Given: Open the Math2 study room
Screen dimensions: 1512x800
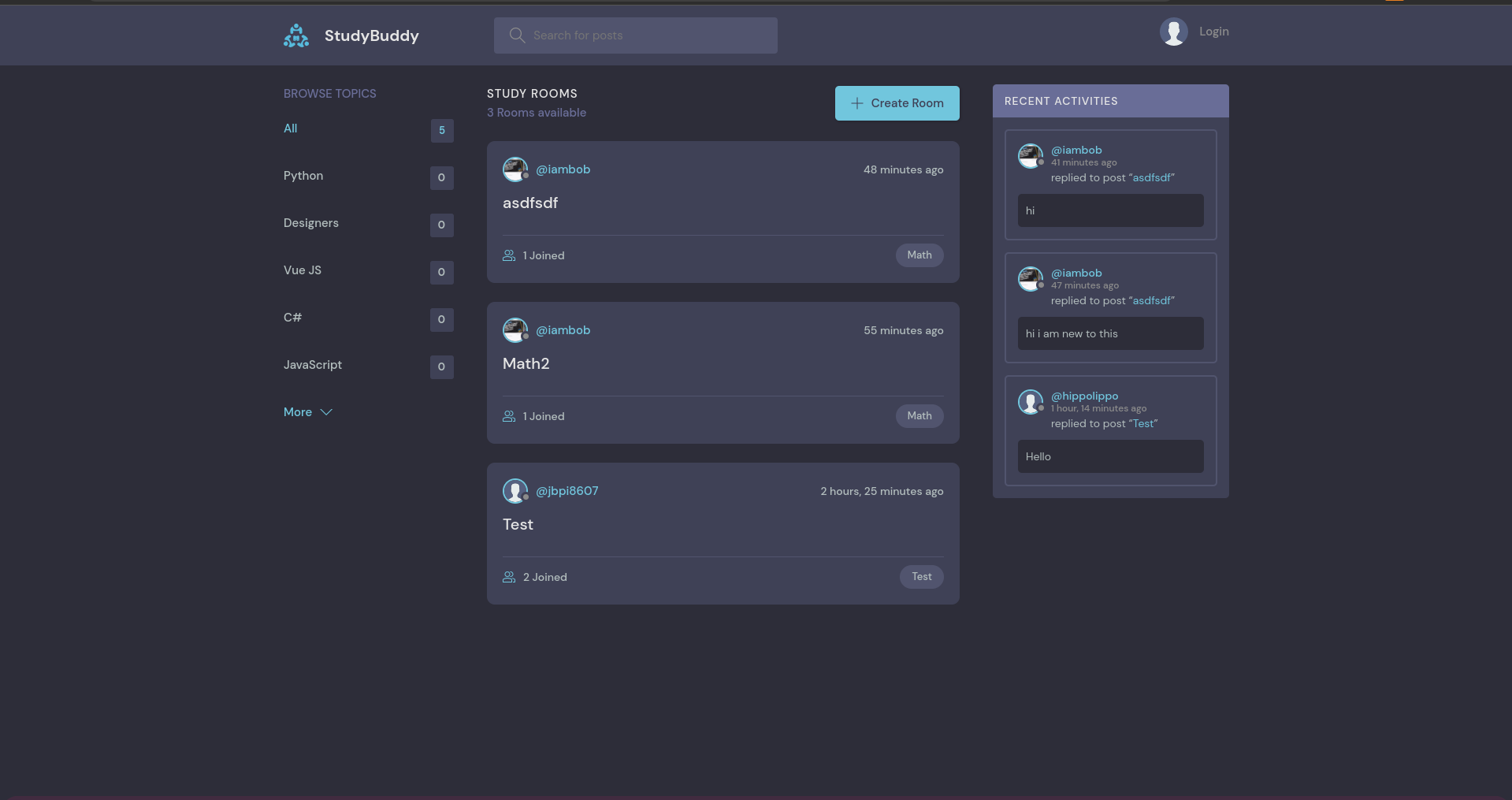Looking at the screenshot, I should coord(526,364).
